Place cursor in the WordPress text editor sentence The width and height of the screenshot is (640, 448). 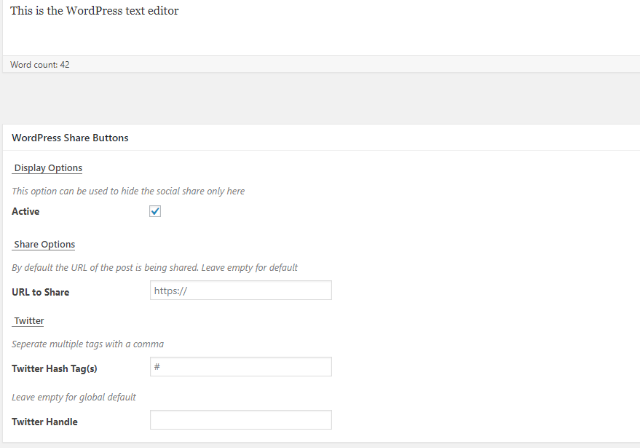click(94, 11)
